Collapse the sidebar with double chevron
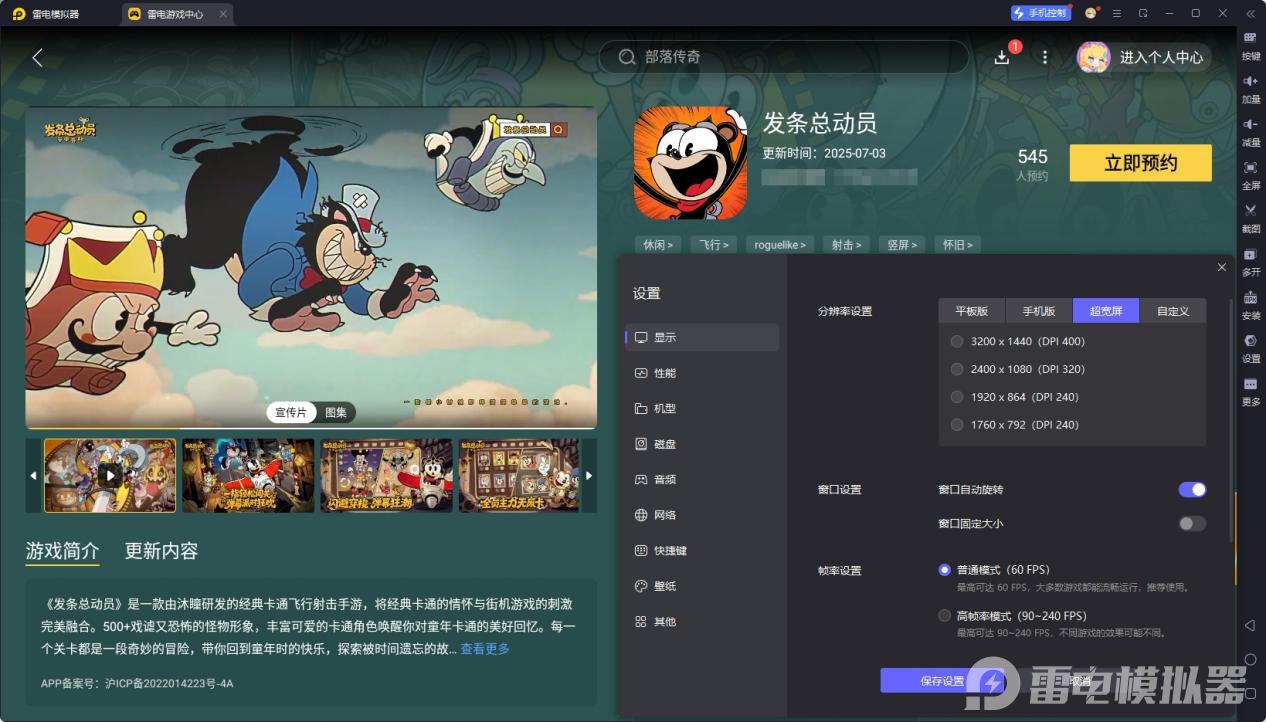 [x=1250, y=13]
